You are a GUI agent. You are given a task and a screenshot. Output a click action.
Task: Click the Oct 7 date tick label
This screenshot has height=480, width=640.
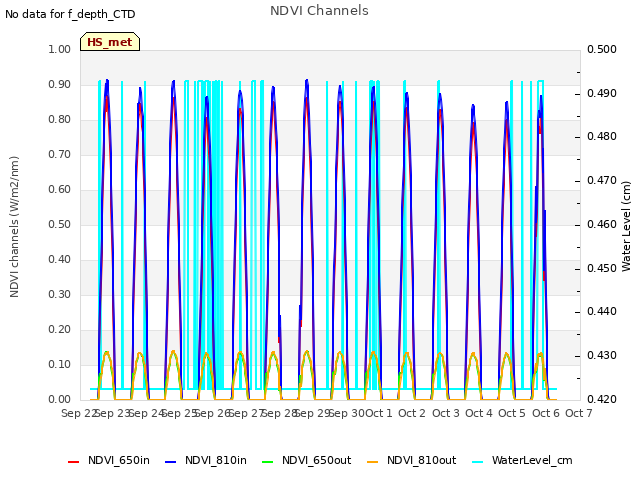579,413
